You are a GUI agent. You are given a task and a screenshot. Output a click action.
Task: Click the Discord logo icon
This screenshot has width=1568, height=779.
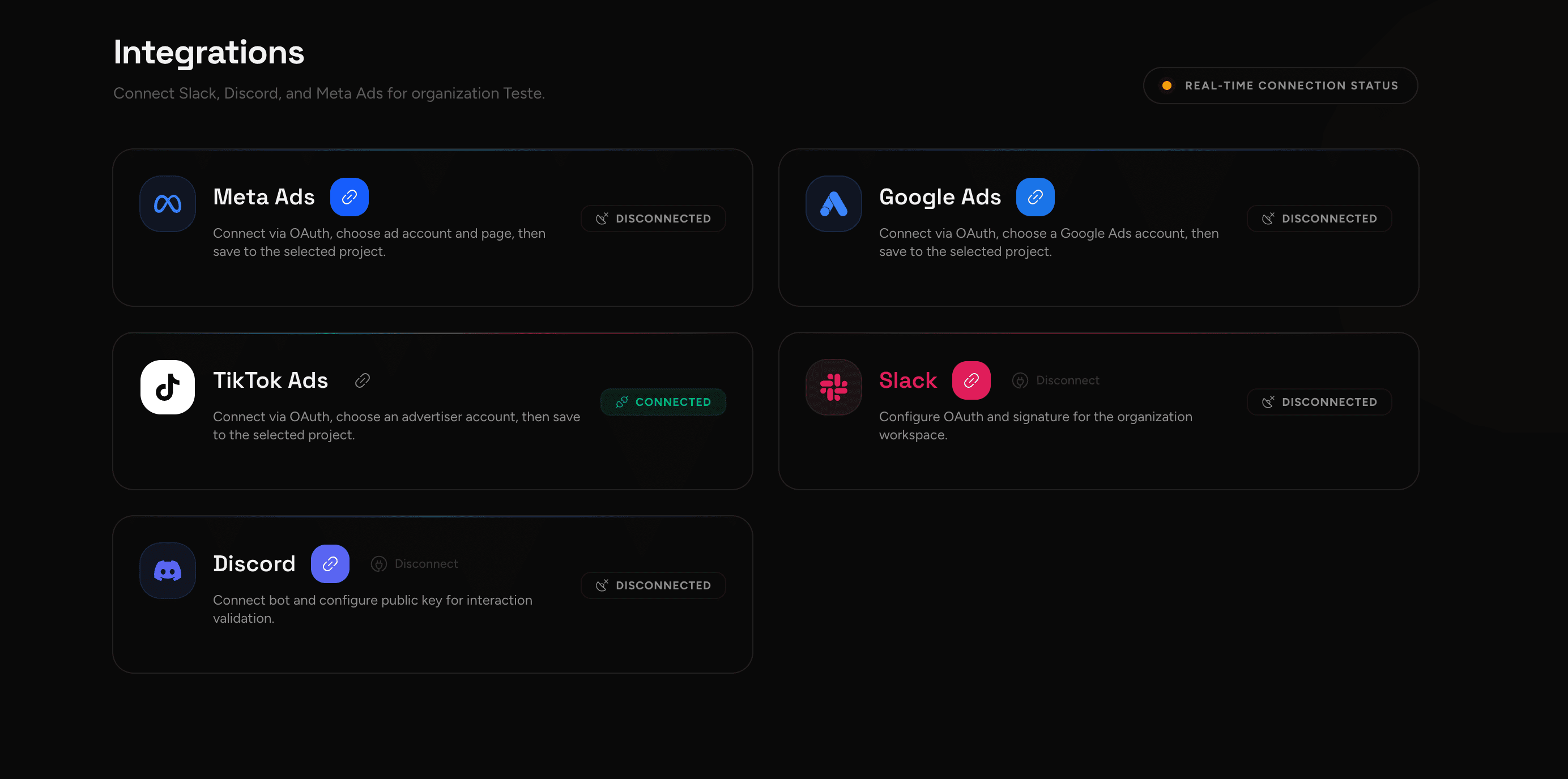[167, 571]
